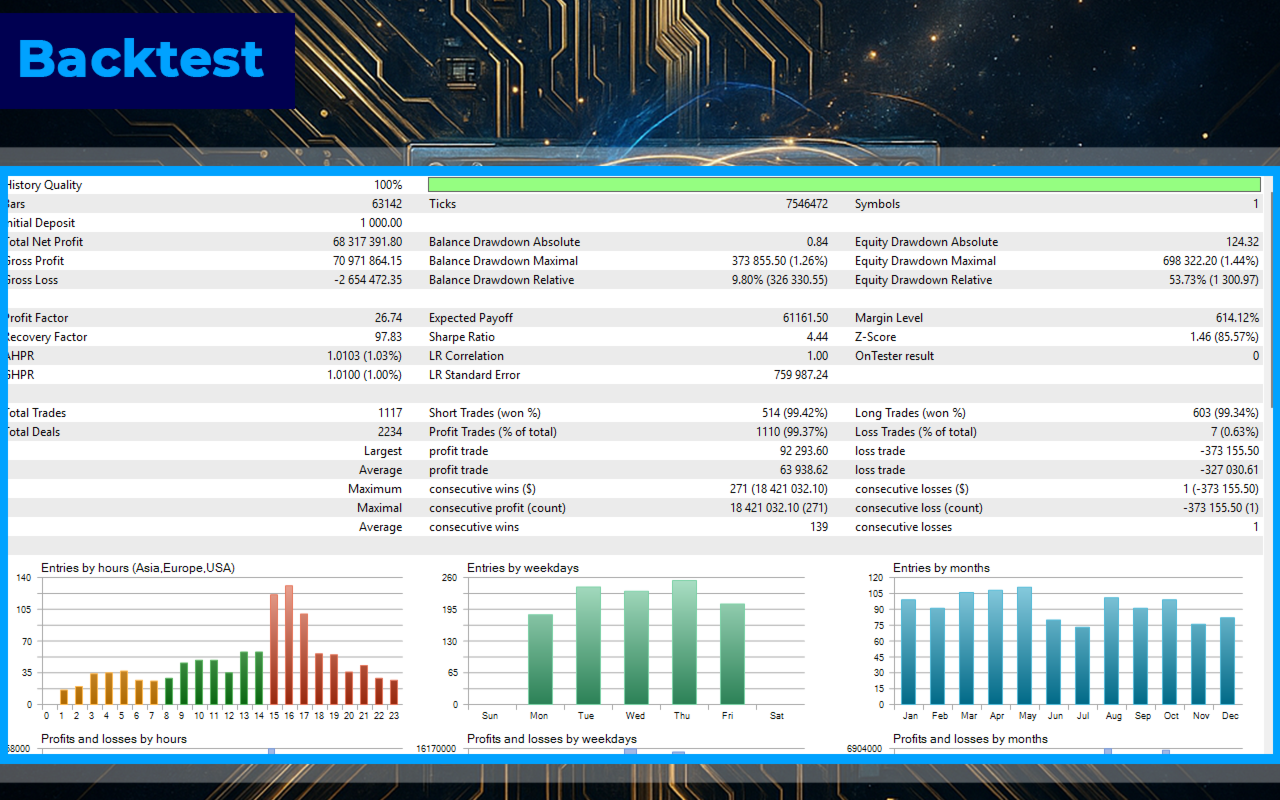Screen dimensions: 1280x800
Task: Click the Monday bar in weekdays chart
Action: click(x=540, y=659)
